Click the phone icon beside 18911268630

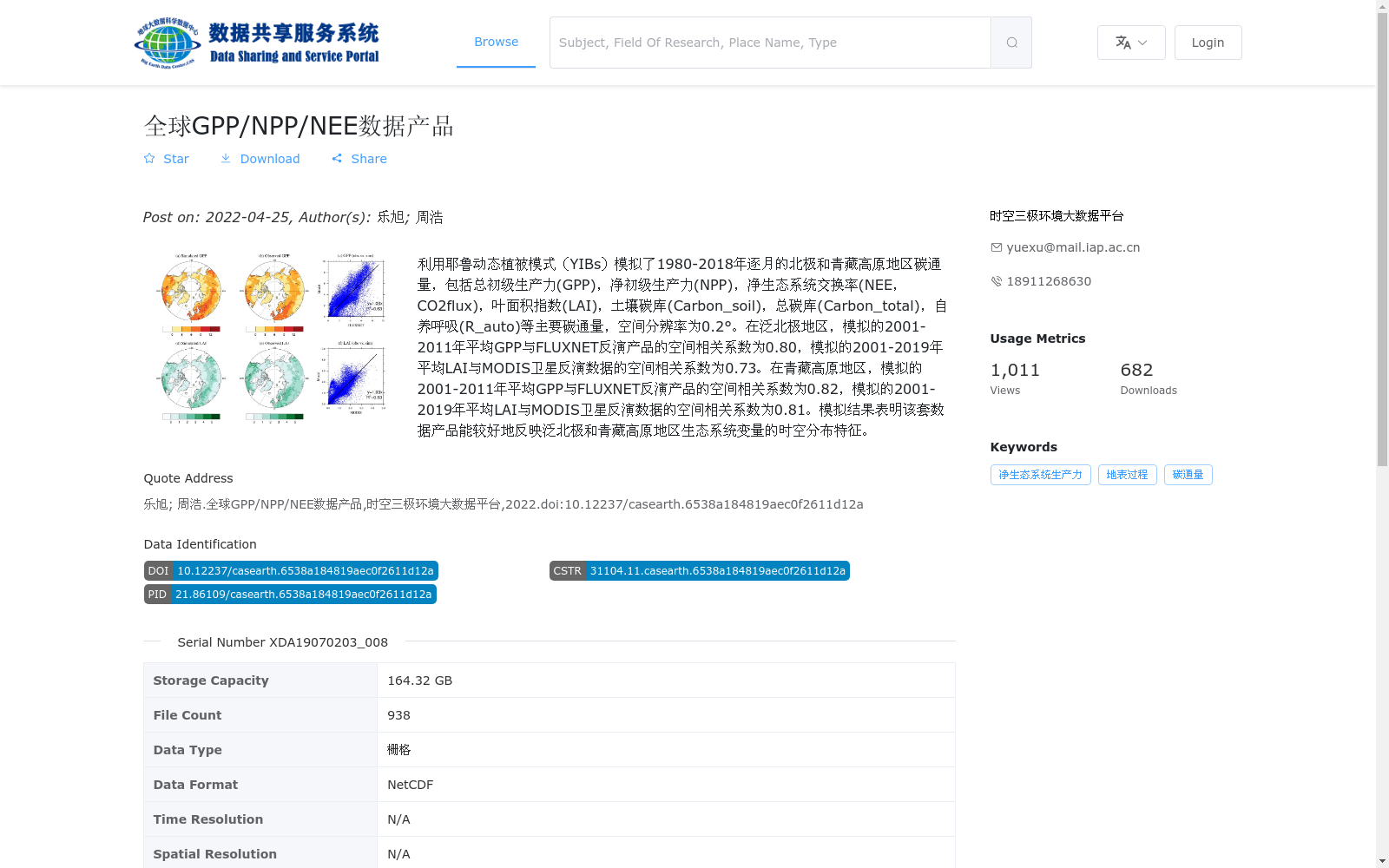click(x=997, y=281)
